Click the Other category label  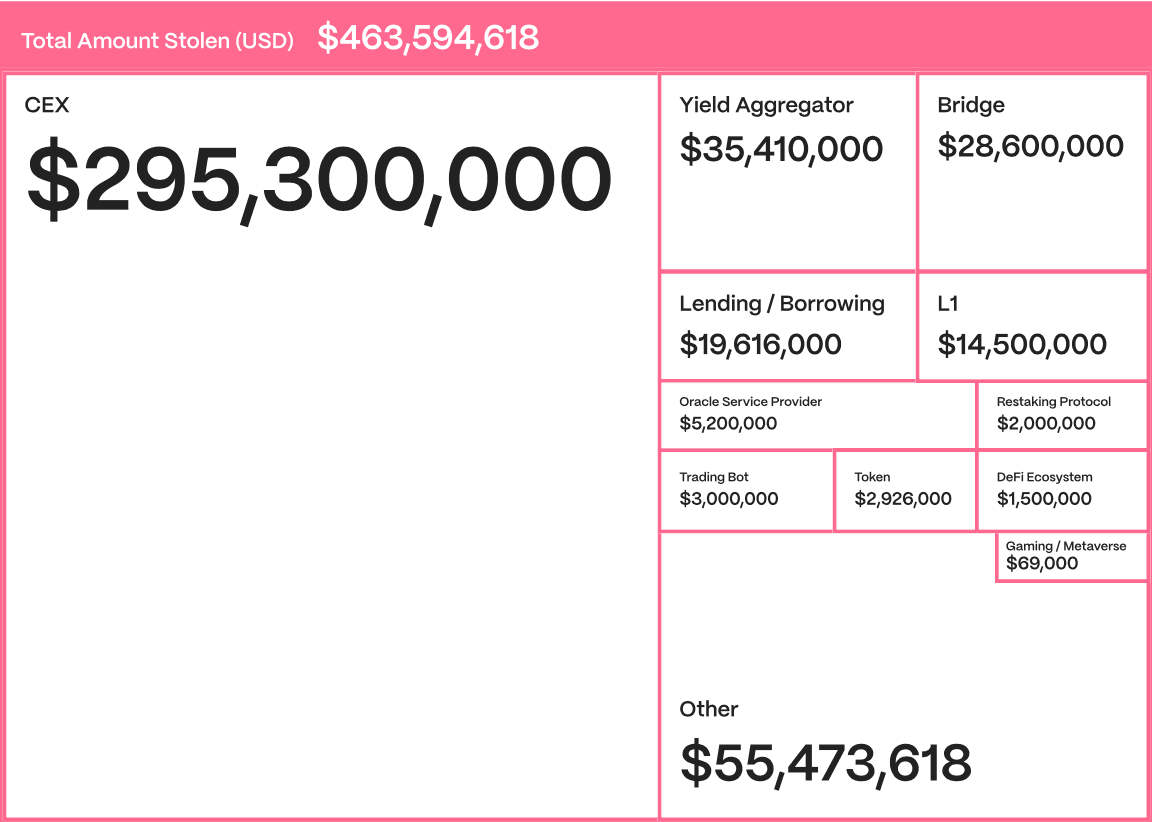click(x=708, y=709)
